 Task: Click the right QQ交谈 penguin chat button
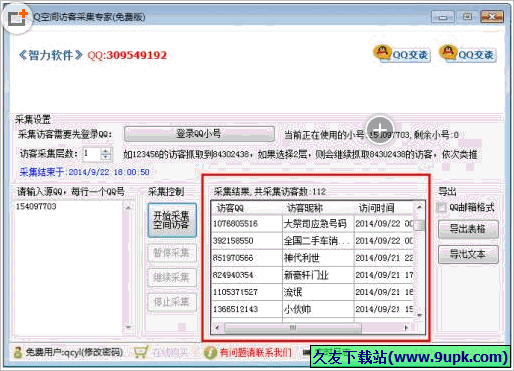coord(468,54)
